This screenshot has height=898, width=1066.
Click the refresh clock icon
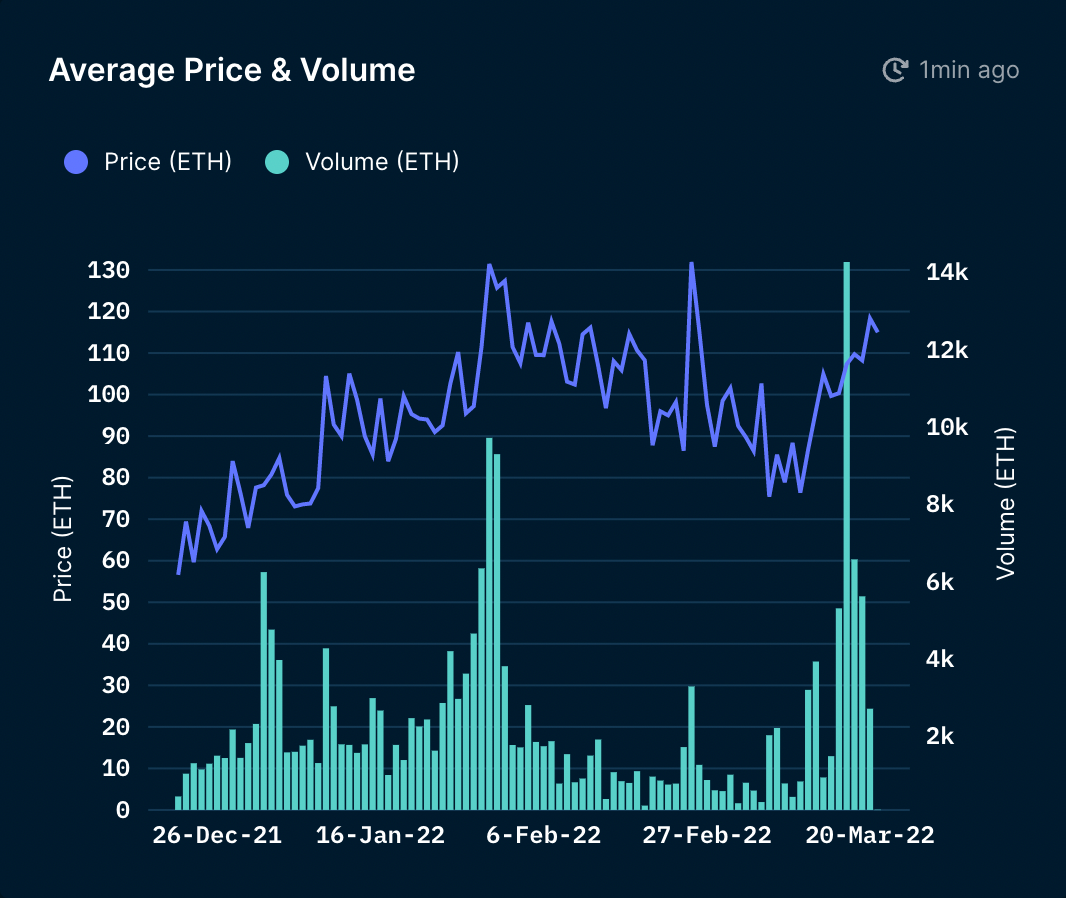pyautogui.click(x=894, y=70)
